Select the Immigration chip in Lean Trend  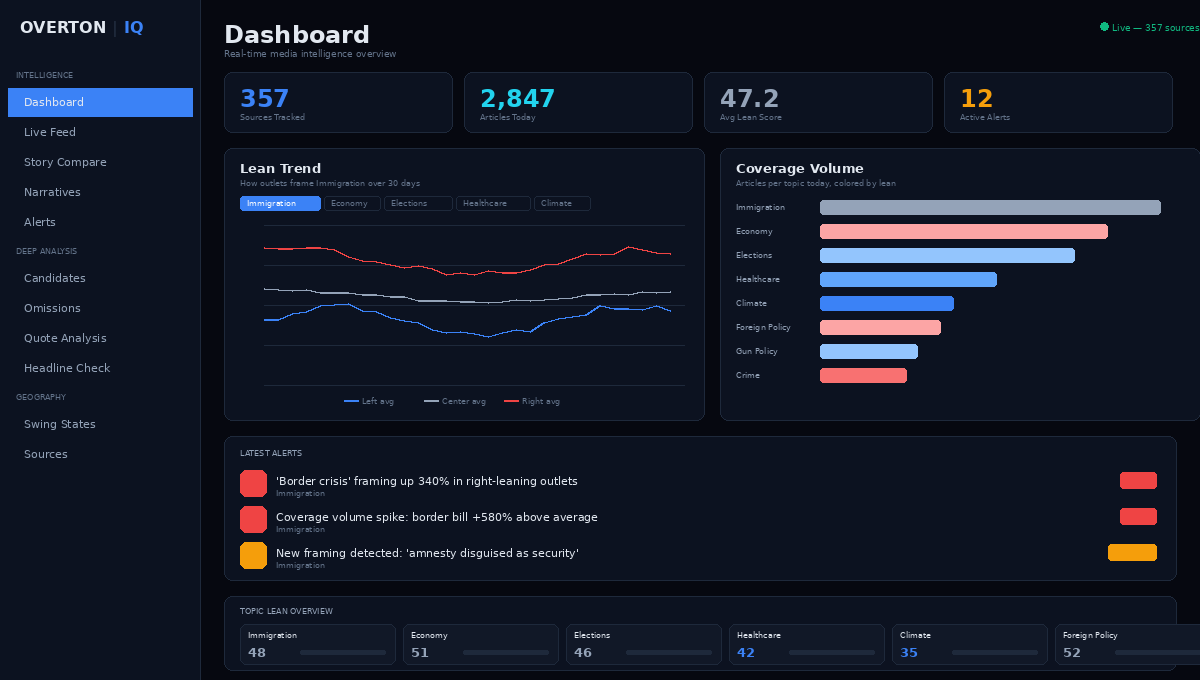[280, 203]
